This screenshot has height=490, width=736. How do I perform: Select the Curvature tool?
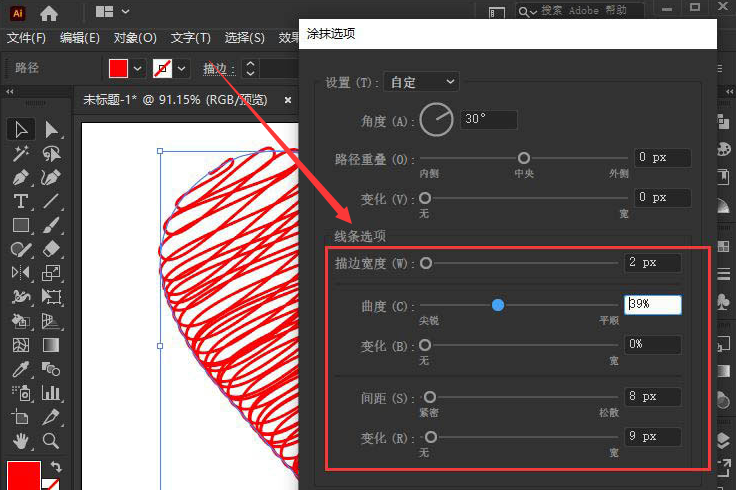coord(51,177)
